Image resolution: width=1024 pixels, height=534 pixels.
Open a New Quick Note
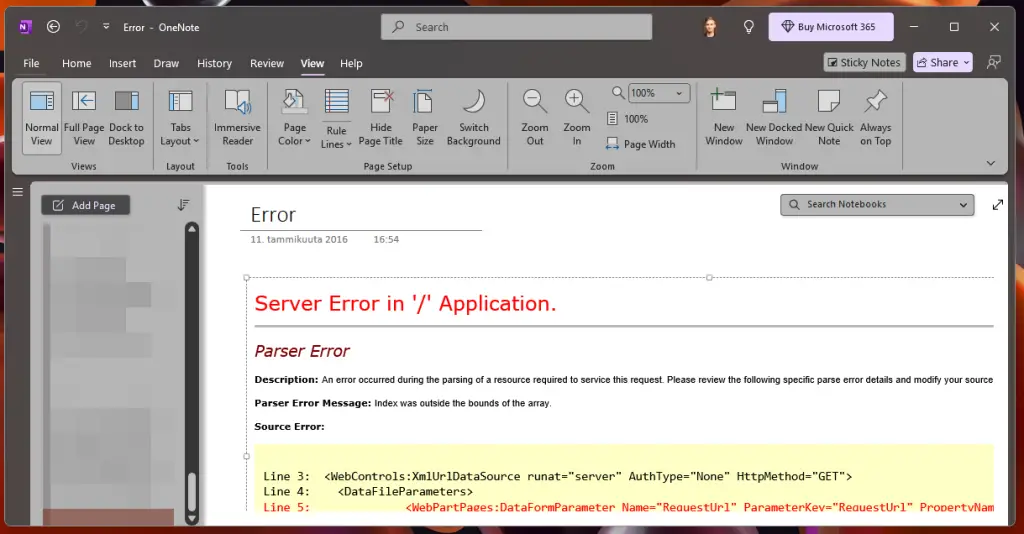829,117
